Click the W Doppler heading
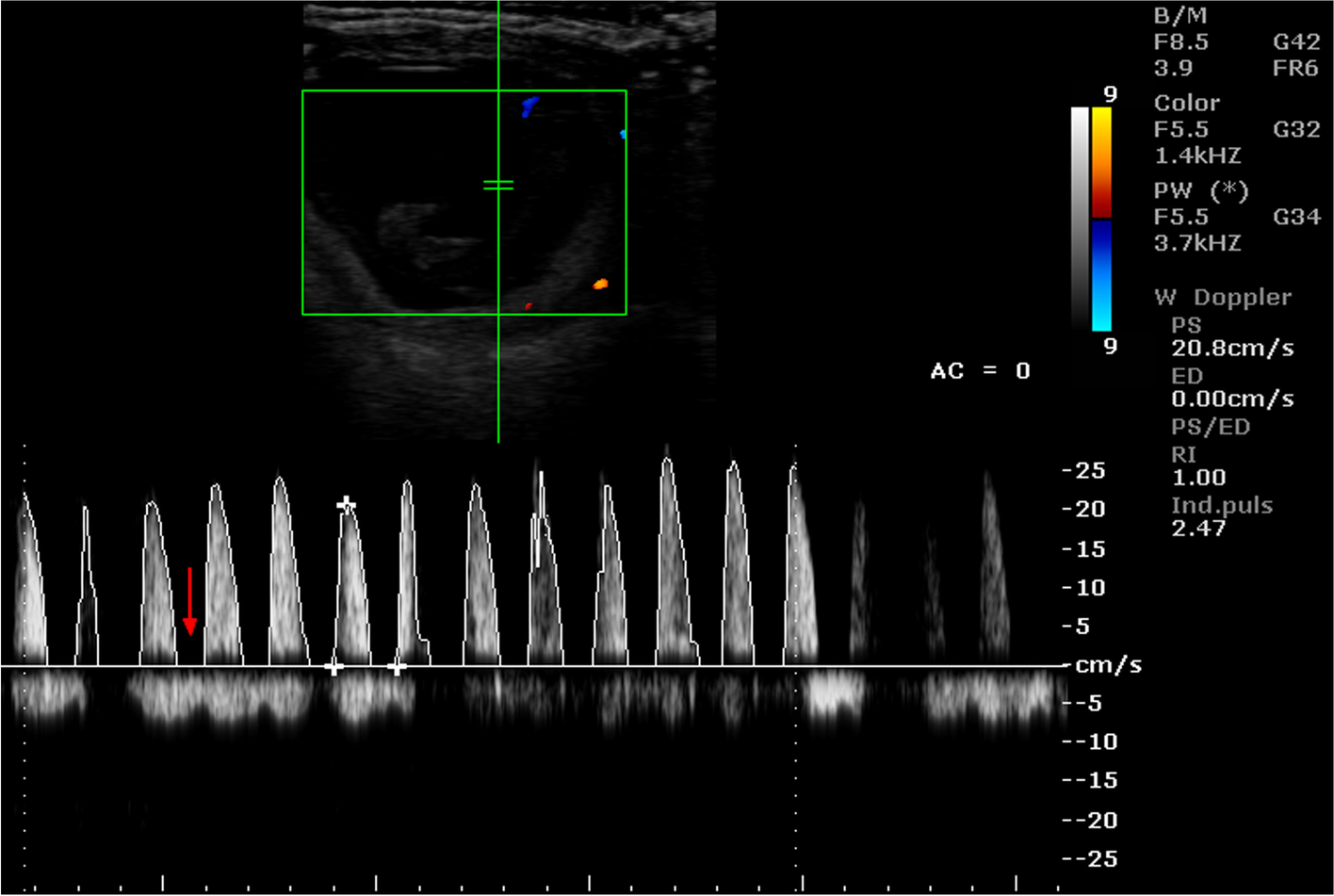This screenshot has height=896, width=1334. click(1223, 298)
